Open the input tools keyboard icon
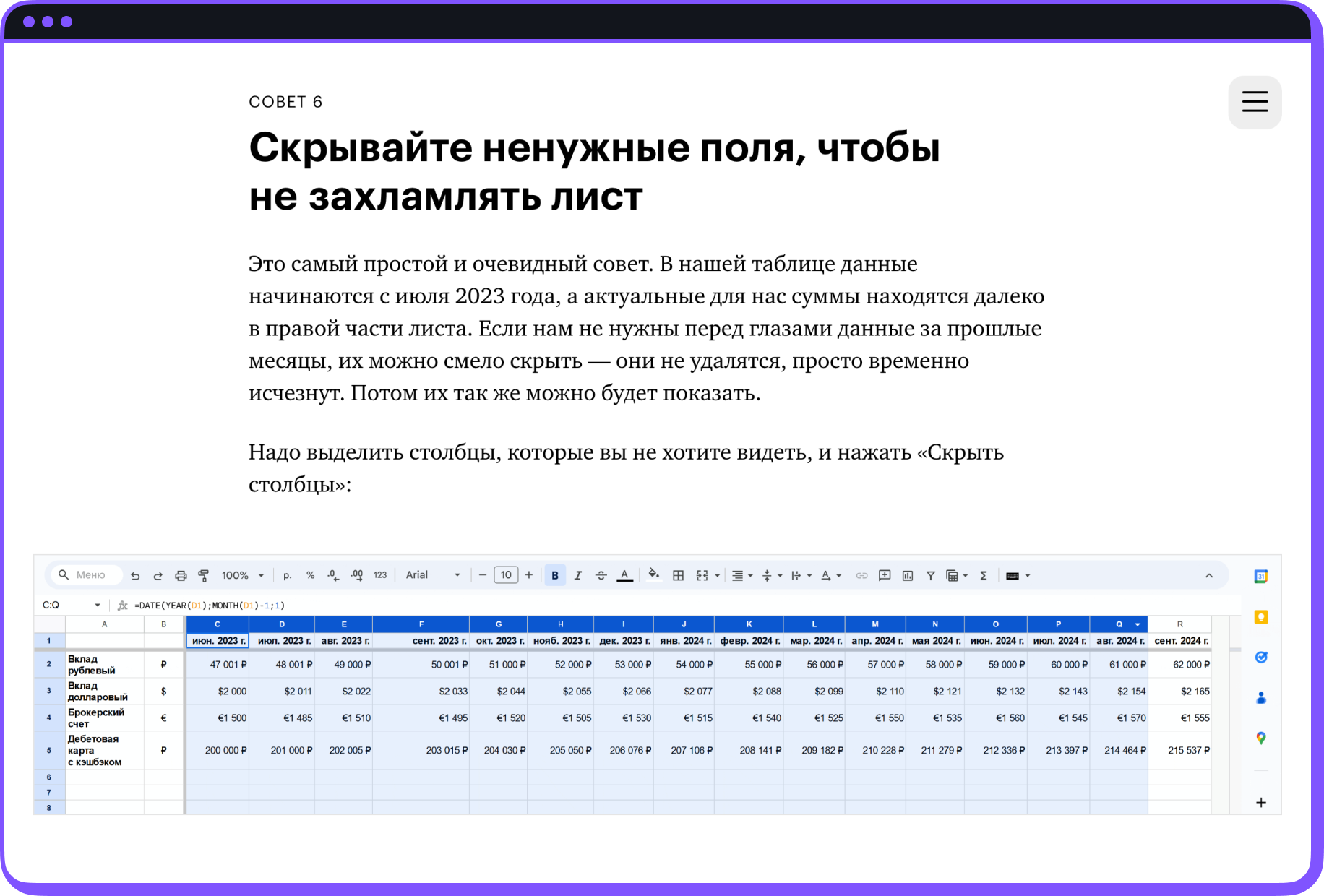This screenshot has width=1324, height=896. 1013,576
